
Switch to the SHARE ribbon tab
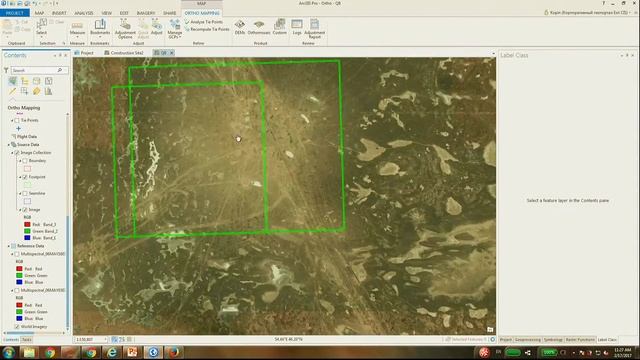169,13
